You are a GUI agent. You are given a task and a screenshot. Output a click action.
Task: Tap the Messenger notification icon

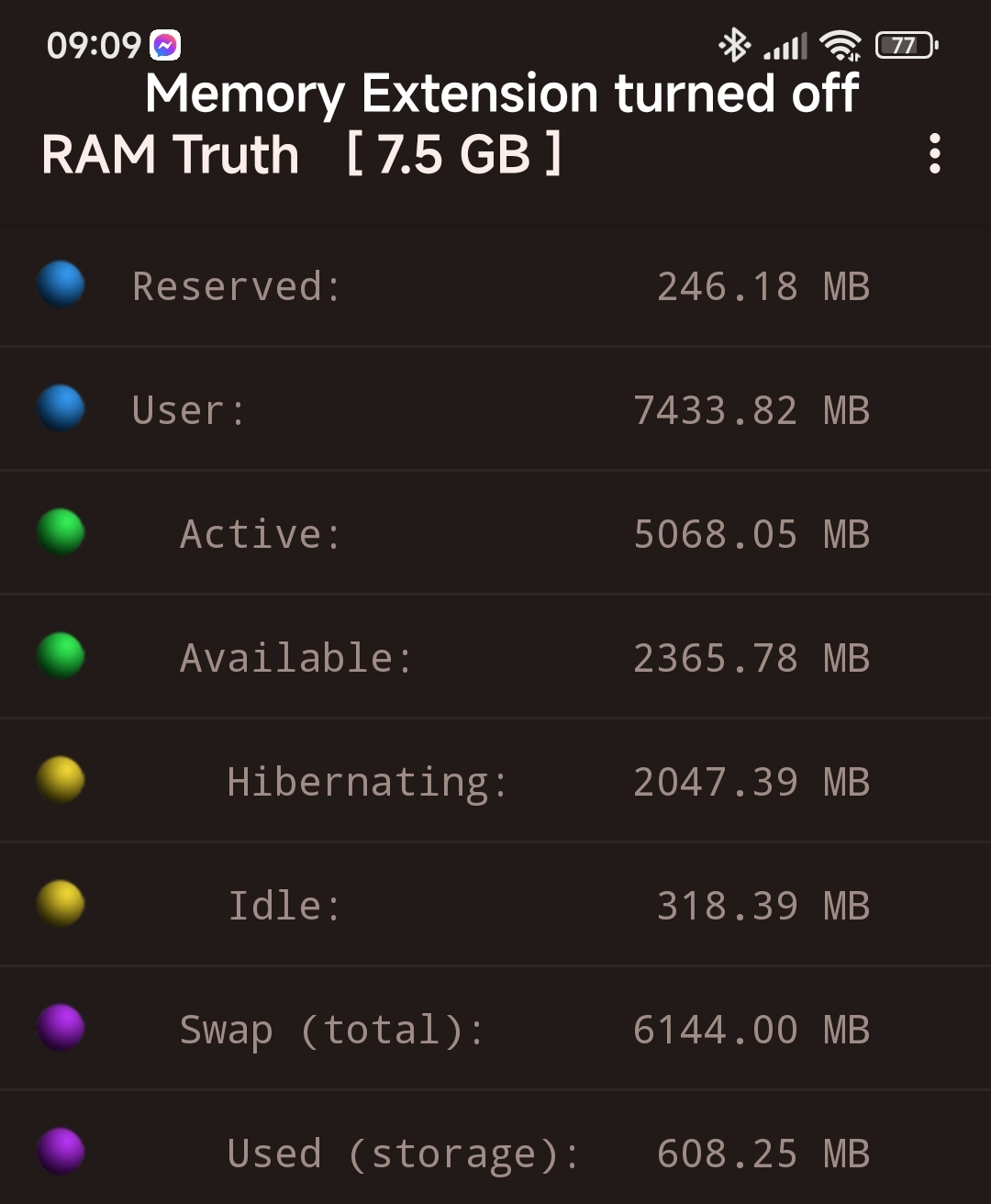(x=165, y=45)
